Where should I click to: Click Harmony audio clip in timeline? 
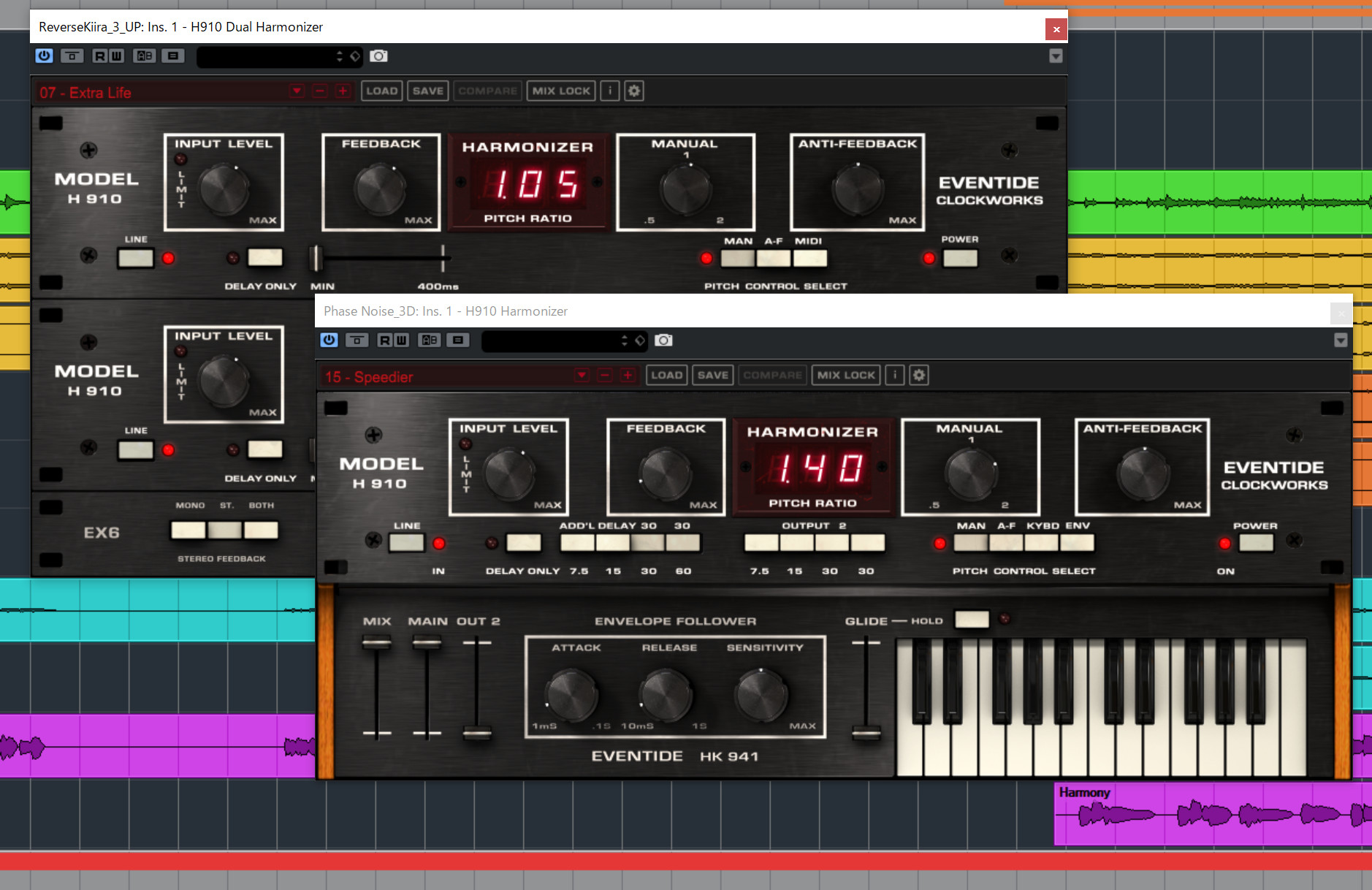1213,813
